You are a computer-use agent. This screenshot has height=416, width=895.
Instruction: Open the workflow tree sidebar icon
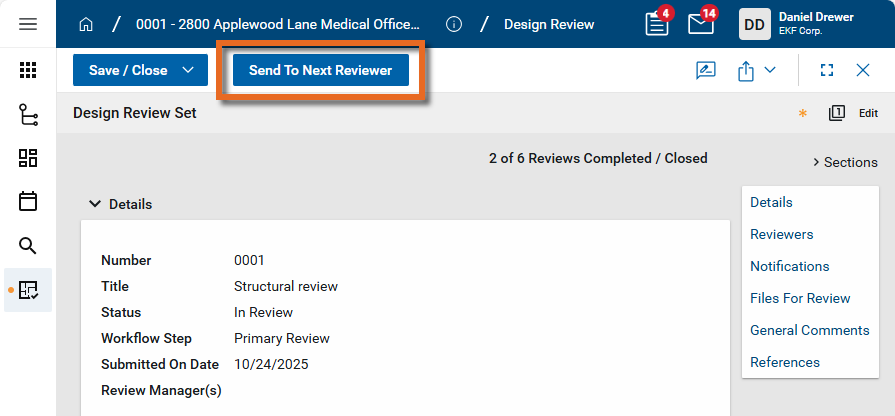[x=28, y=114]
